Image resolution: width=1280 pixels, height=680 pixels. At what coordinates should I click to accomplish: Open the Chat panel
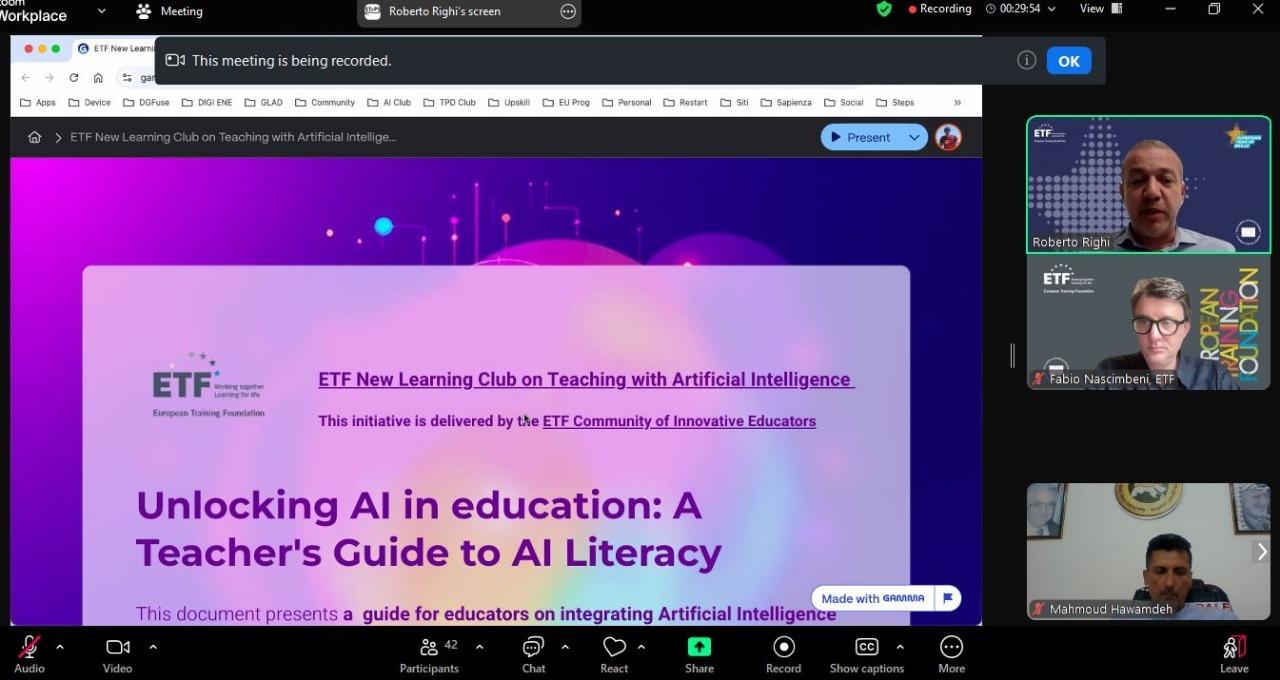pyautogui.click(x=534, y=654)
